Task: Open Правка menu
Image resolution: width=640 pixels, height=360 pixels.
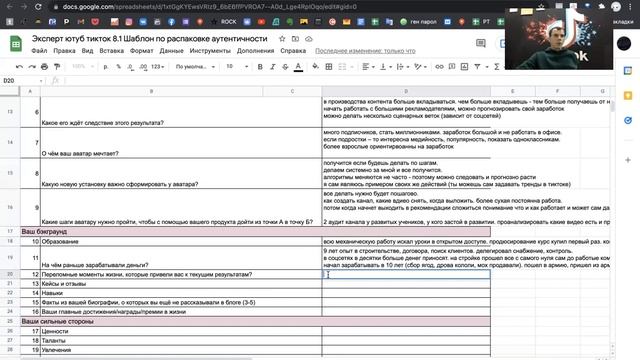Action: pyautogui.click(x=64, y=51)
